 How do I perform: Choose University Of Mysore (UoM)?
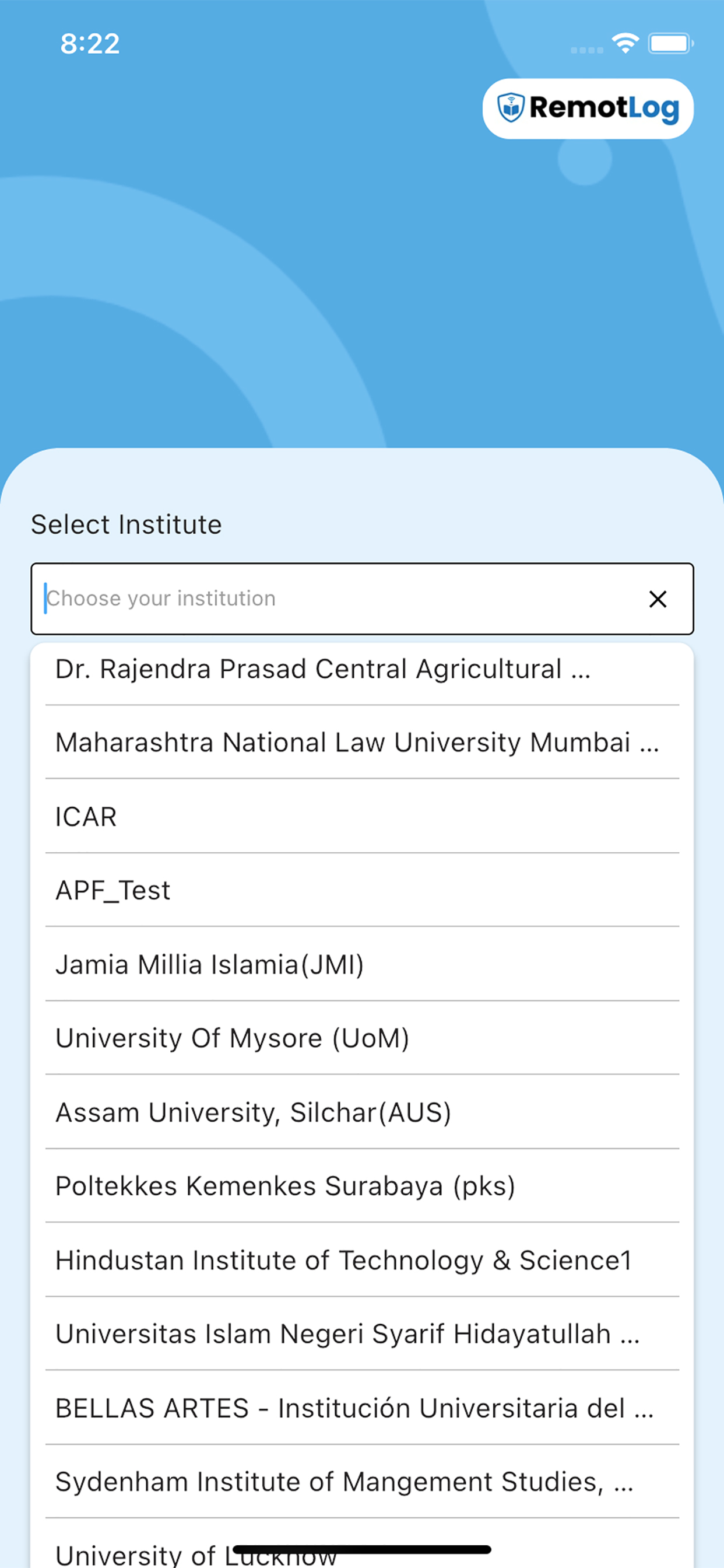point(362,1038)
